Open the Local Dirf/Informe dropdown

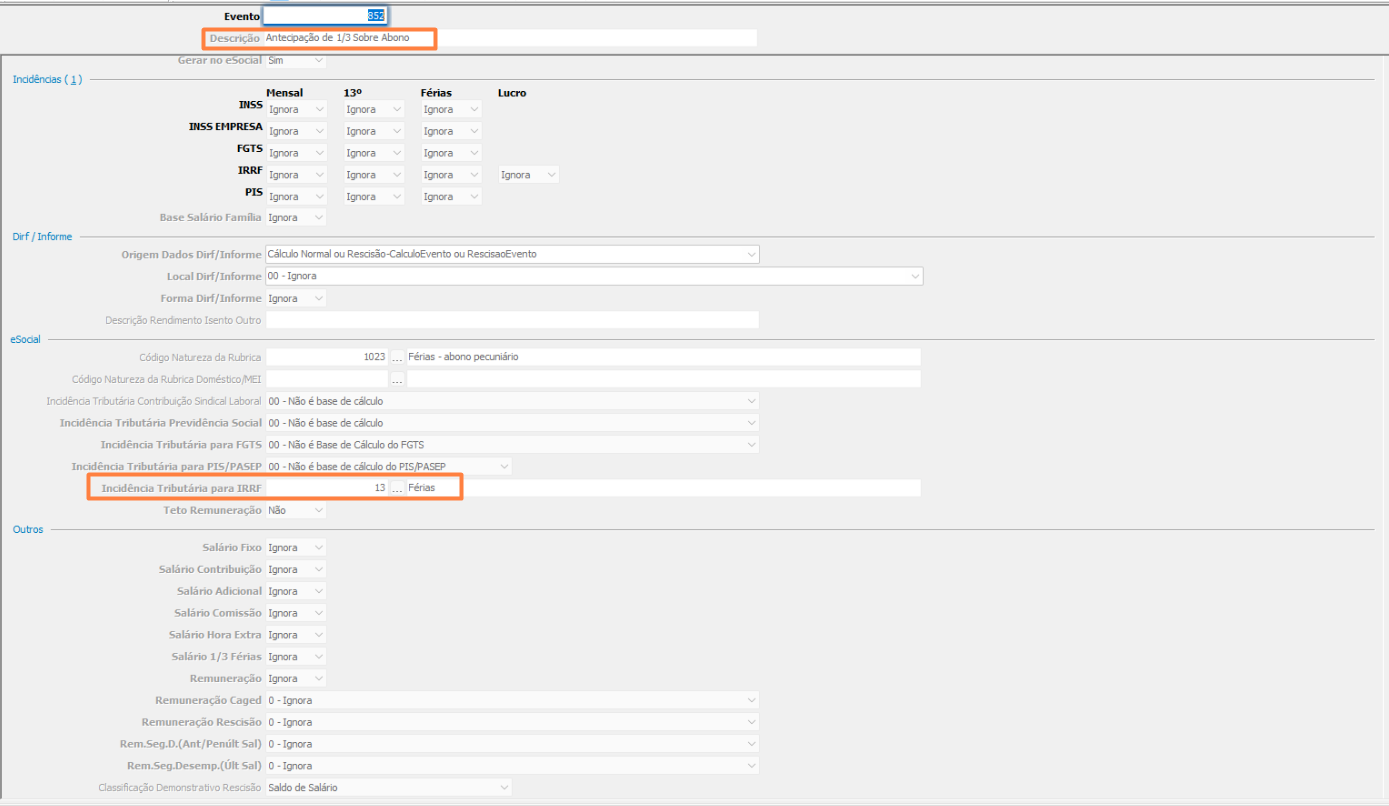click(x=593, y=276)
